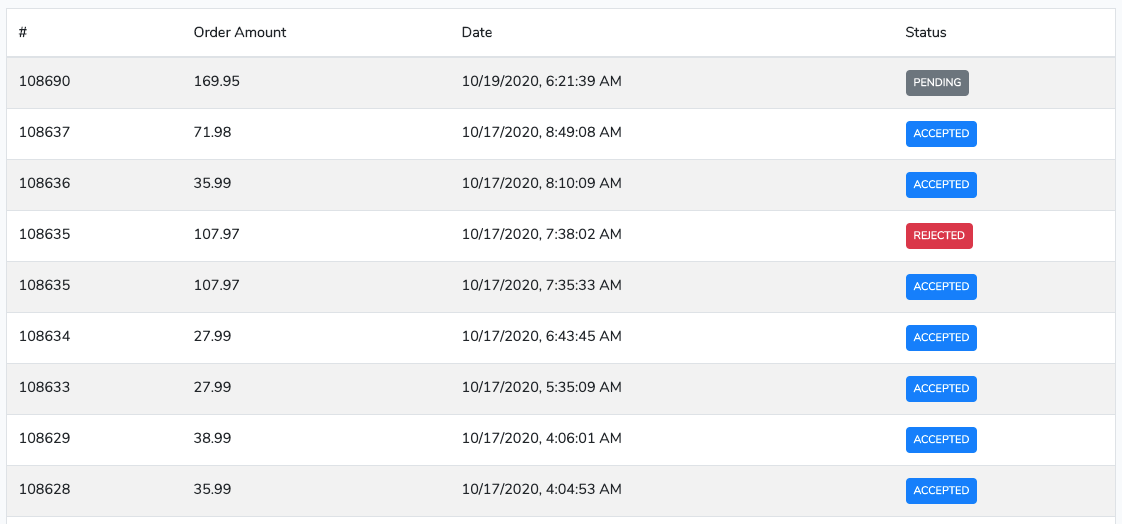The height and width of the screenshot is (524, 1122).
Task: Click the date 10/19/2020, 6:21:39 AM
Action: (542, 81)
